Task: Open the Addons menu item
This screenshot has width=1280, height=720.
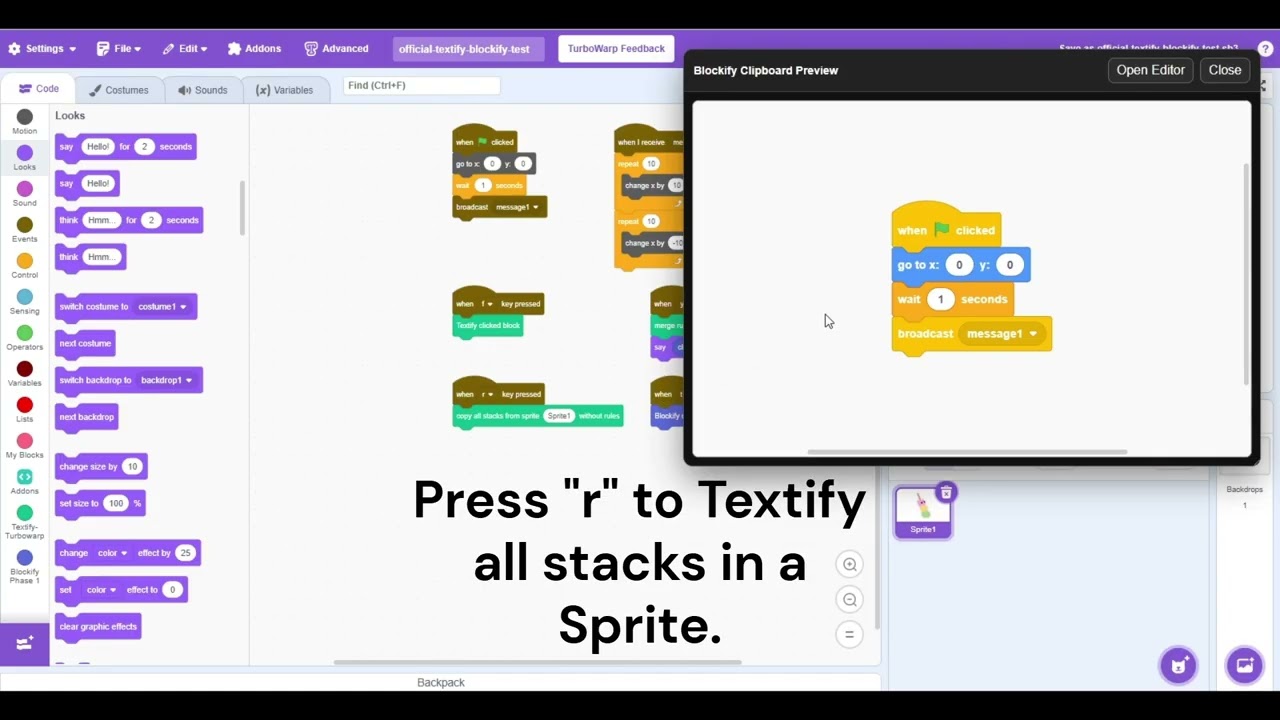Action: point(254,48)
